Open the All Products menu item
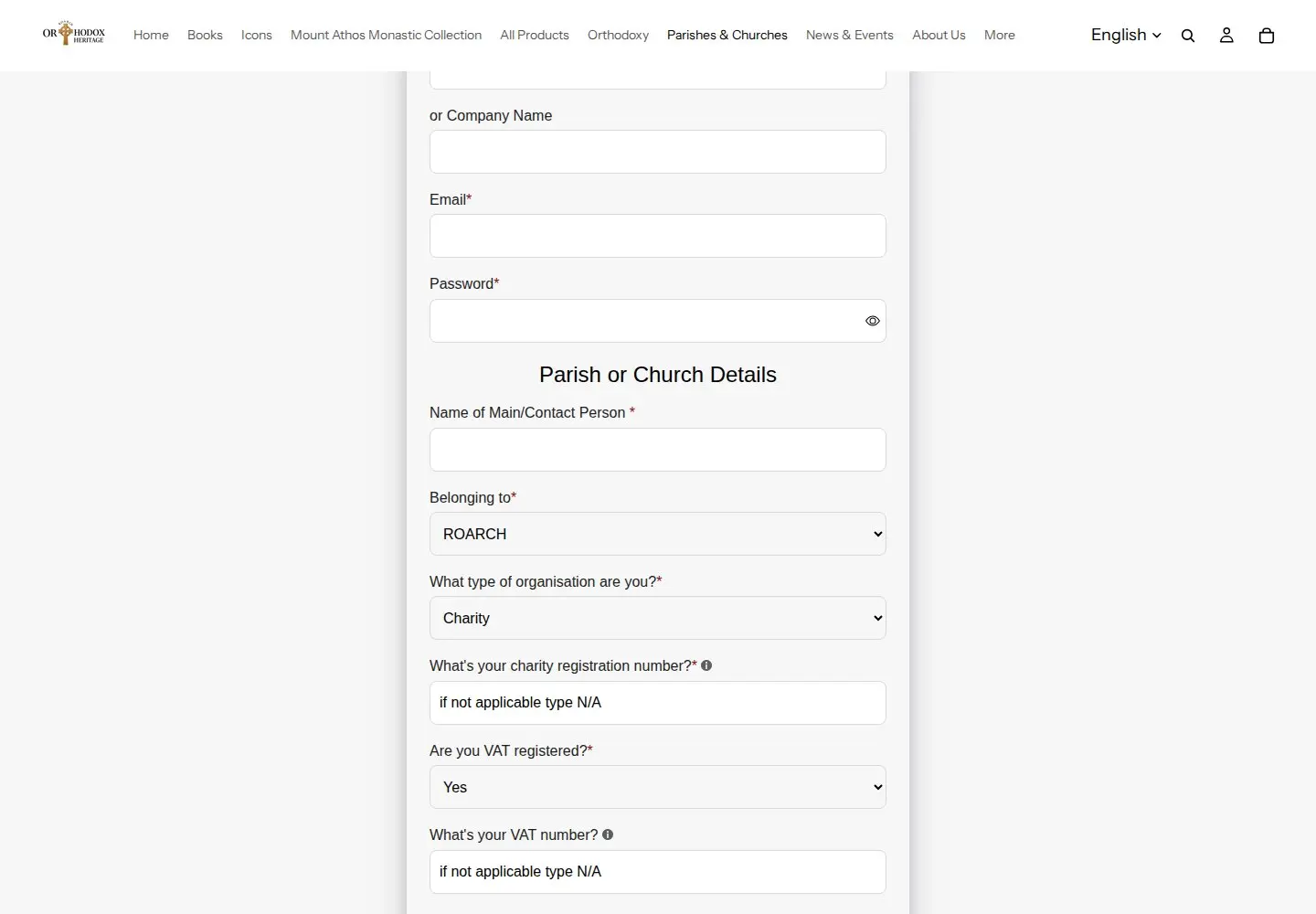Viewport: 1316px width, 914px height. point(535,35)
